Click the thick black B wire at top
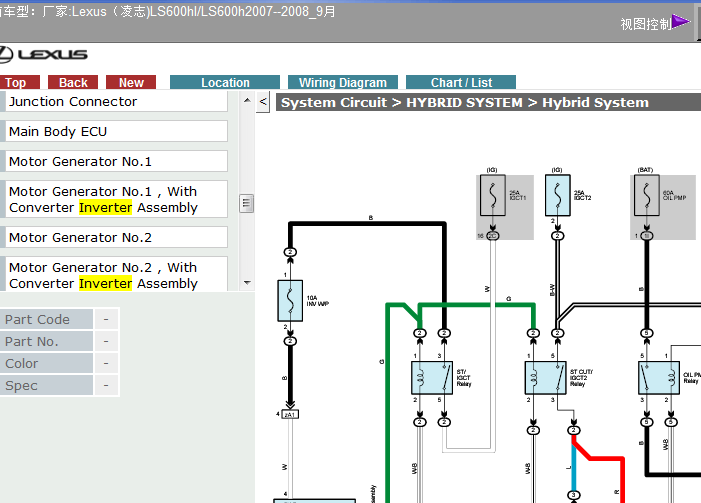 (367, 224)
